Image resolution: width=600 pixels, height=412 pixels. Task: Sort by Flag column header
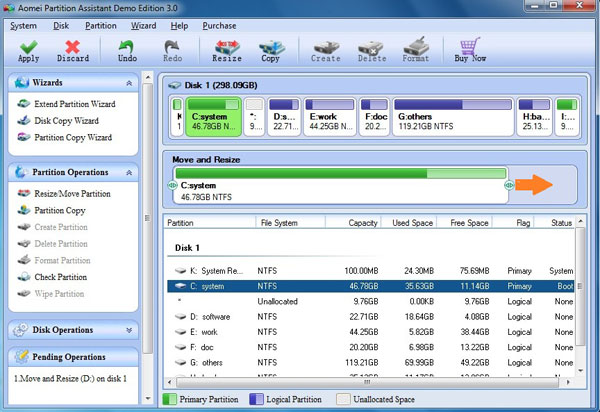(513, 223)
